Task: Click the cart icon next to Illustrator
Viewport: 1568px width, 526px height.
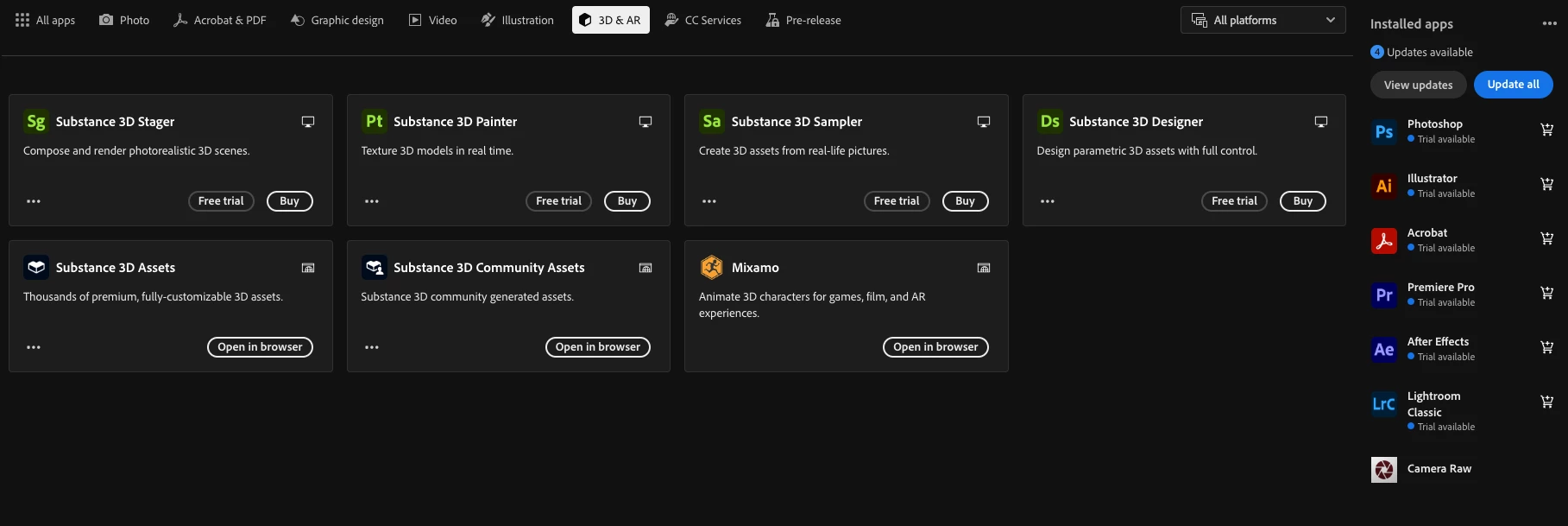Action: pos(1546,184)
